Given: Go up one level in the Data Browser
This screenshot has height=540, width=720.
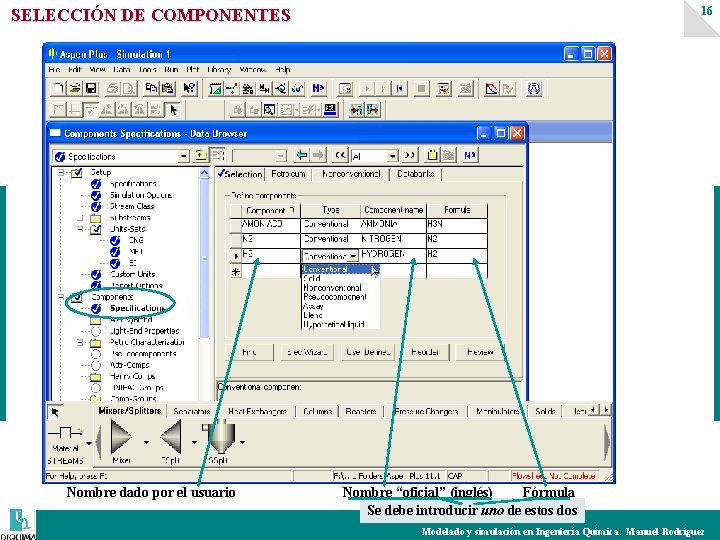Looking at the screenshot, I should (200, 155).
